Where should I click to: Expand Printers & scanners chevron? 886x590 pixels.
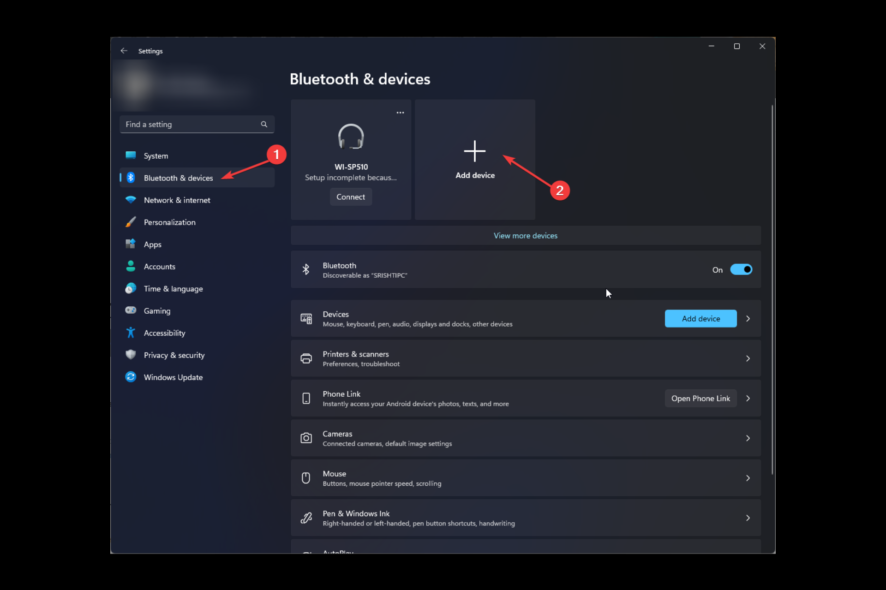pyautogui.click(x=748, y=358)
